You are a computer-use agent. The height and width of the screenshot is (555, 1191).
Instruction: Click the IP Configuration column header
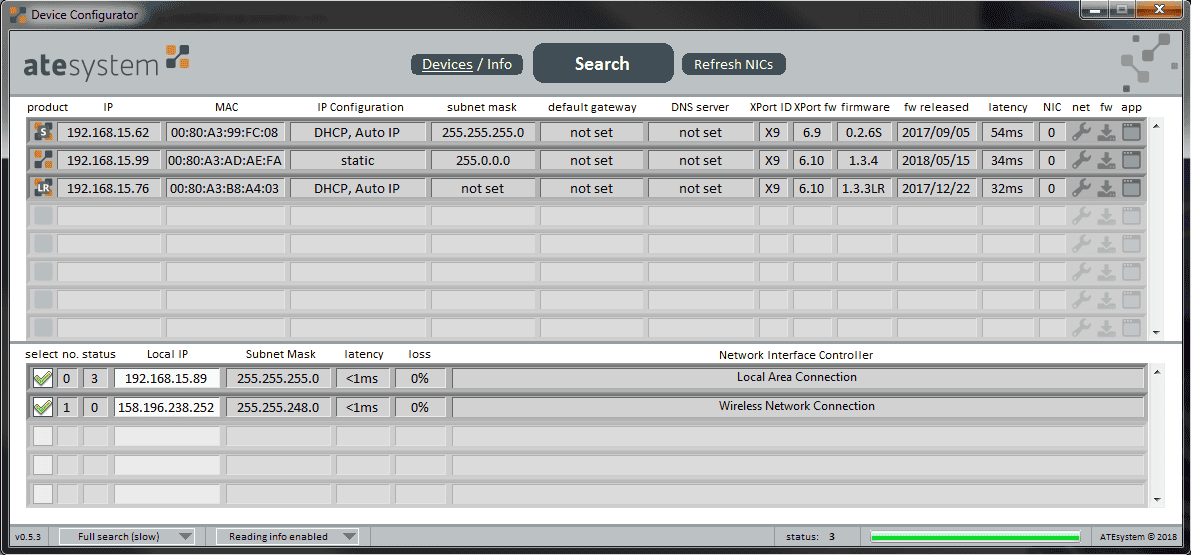click(360, 107)
